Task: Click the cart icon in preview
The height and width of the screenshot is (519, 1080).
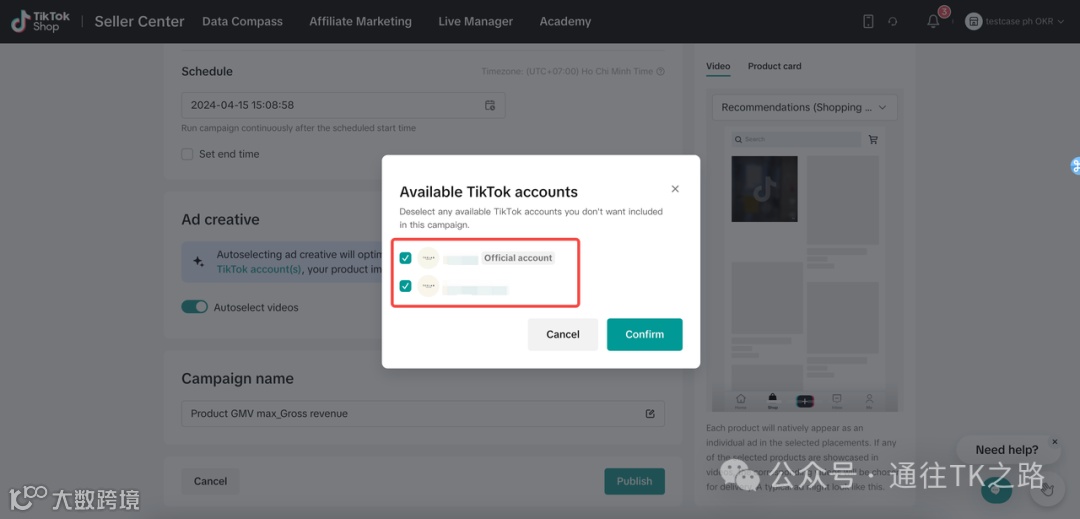Action: [x=873, y=139]
